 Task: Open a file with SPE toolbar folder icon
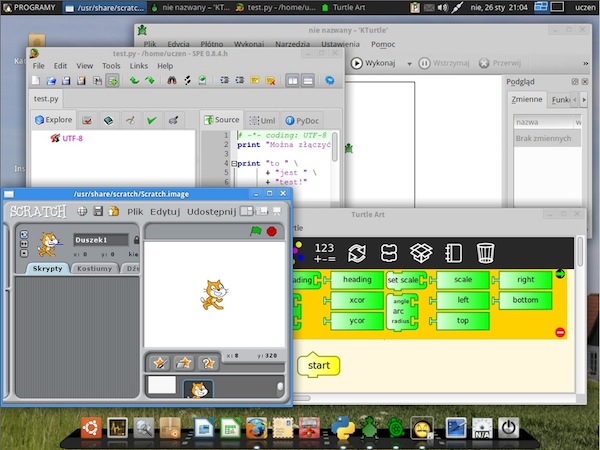(x=51, y=80)
